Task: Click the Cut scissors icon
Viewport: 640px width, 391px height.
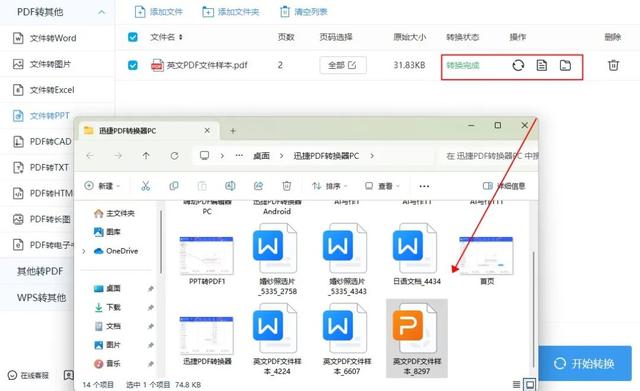Action: tap(145, 186)
